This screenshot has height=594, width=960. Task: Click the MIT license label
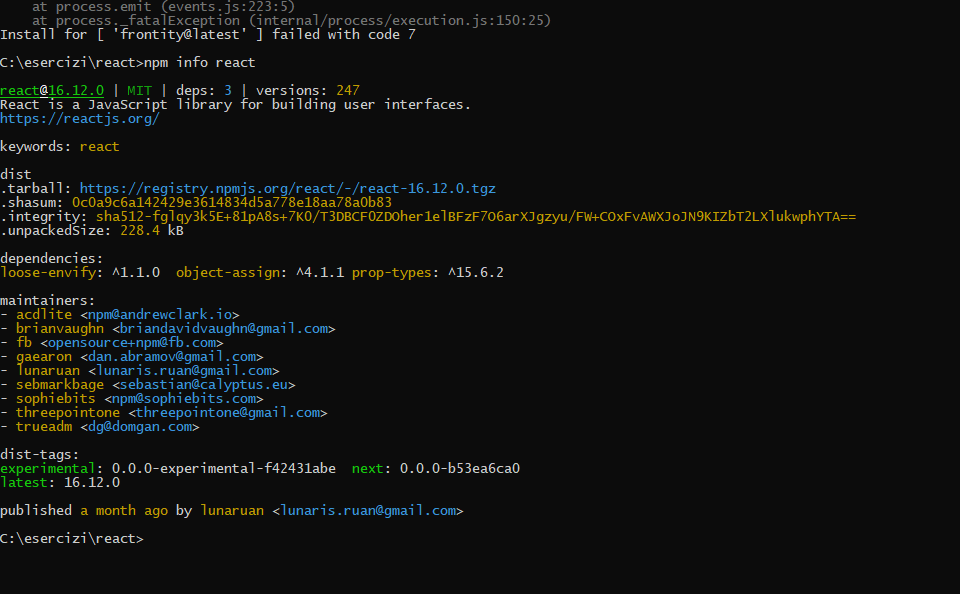tap(140, 90)
